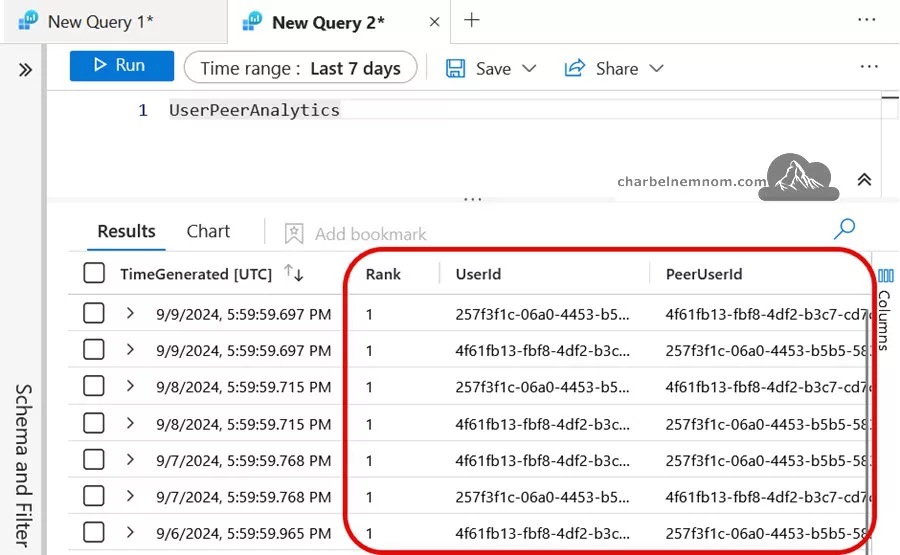Viewport: 900px width, 555px height.
Task: Expand the second 9/7/2024 row details
Action: pos(130,496)
